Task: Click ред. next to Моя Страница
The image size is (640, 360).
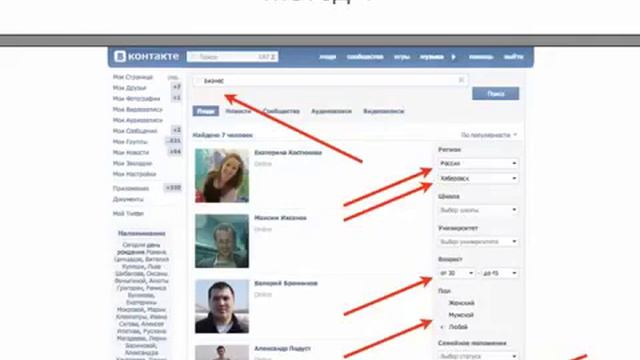Action: click(x=173, y=77)
